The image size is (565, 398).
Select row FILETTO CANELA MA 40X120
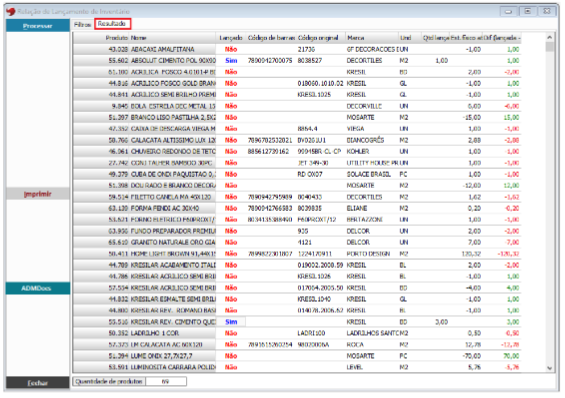[x=297, y=197]
